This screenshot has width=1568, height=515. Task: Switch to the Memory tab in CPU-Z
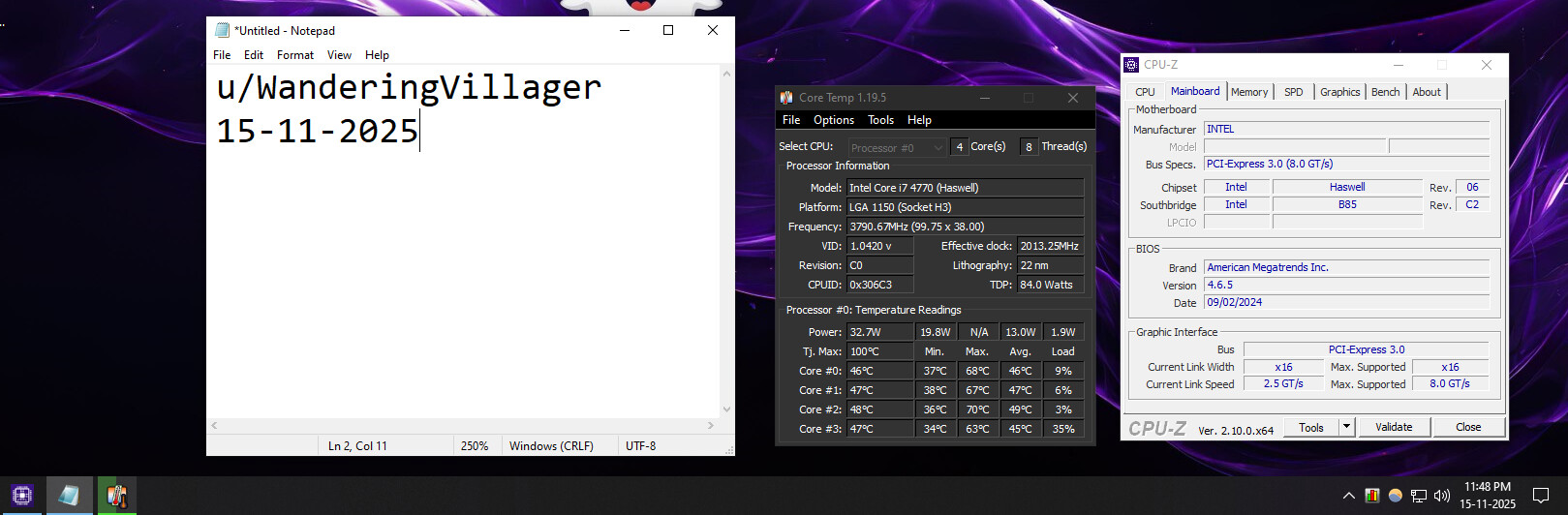click(x=1249, y=92)
